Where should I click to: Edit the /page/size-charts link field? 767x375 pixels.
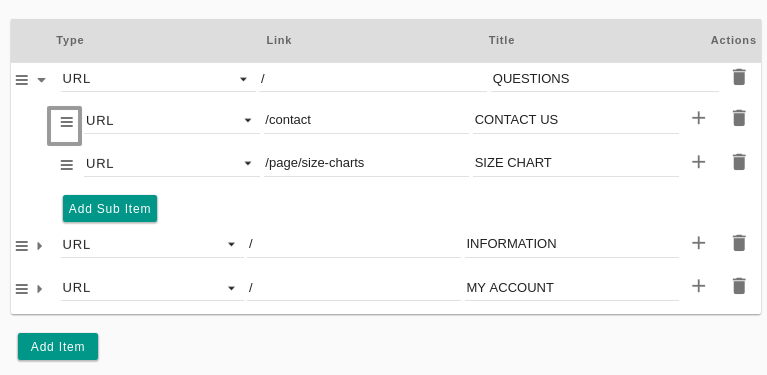pyautogui.click(x=366, y=163)
